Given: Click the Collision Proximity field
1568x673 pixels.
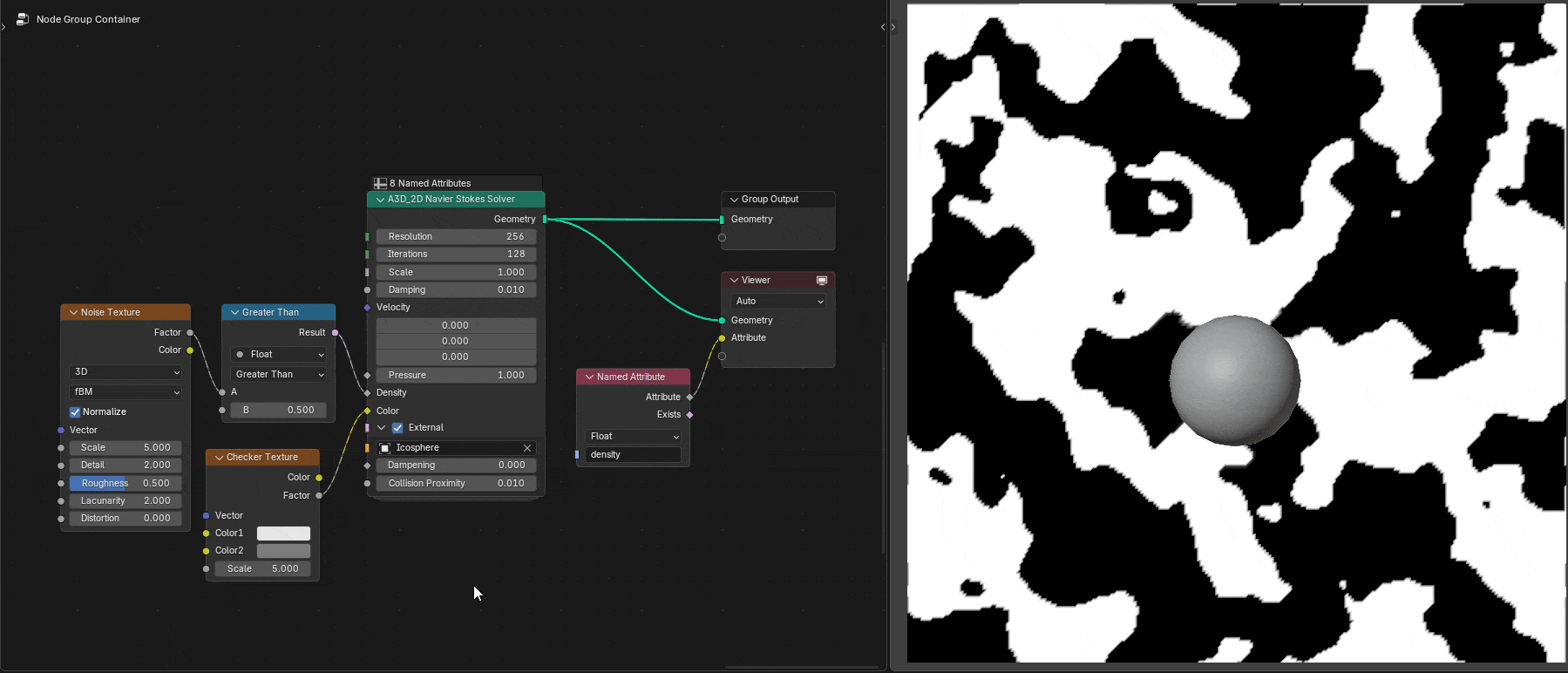Looking at the screenshot, I should [456, 484].
